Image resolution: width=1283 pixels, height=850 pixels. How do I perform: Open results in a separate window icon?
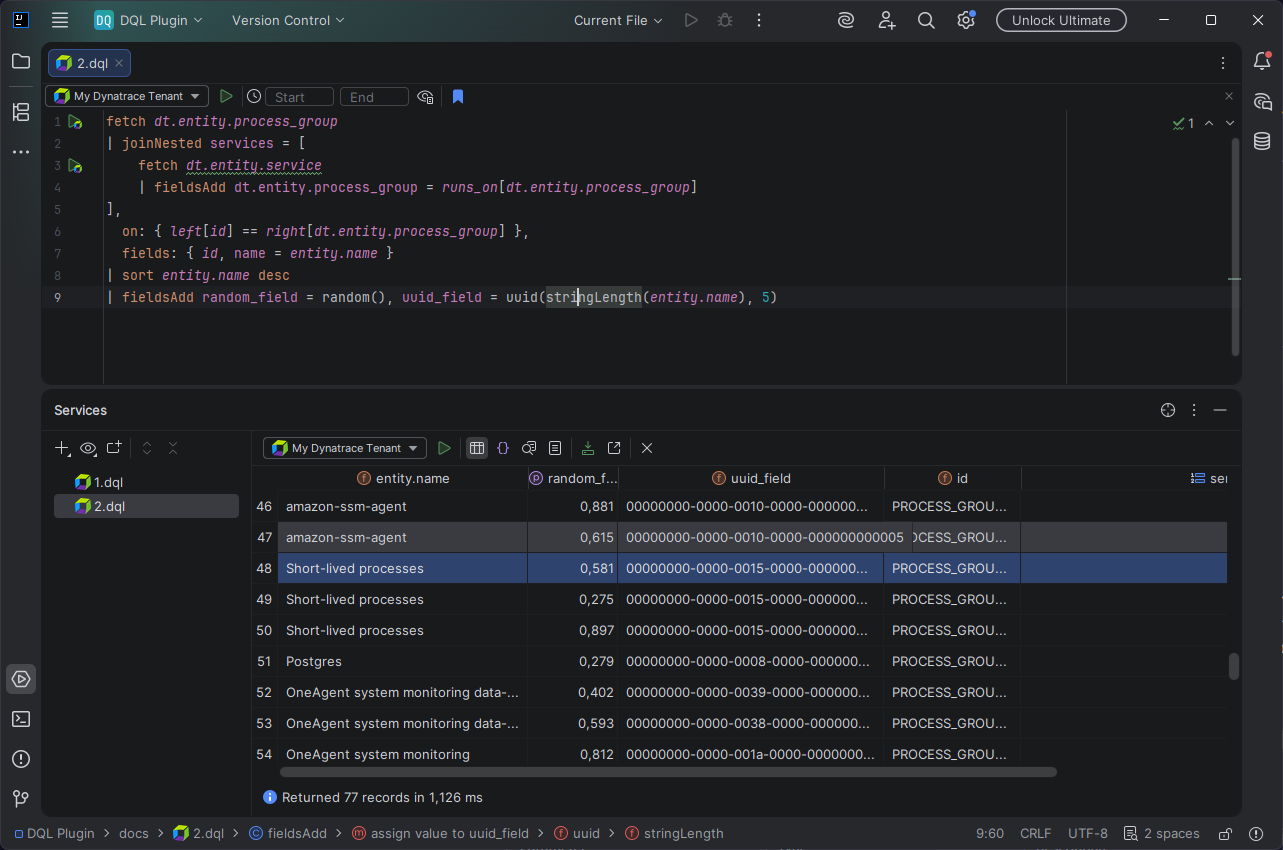click(613, 447)
